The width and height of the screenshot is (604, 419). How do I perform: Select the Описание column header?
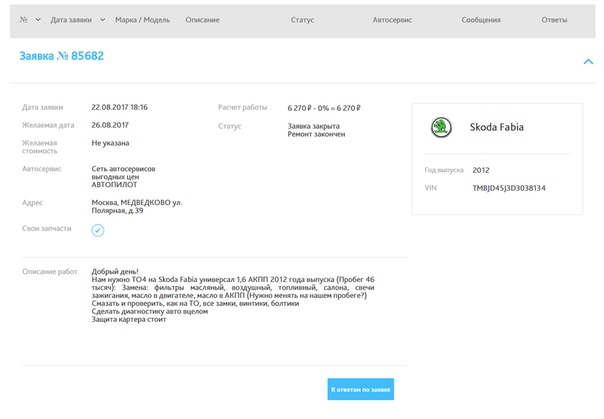202,20
